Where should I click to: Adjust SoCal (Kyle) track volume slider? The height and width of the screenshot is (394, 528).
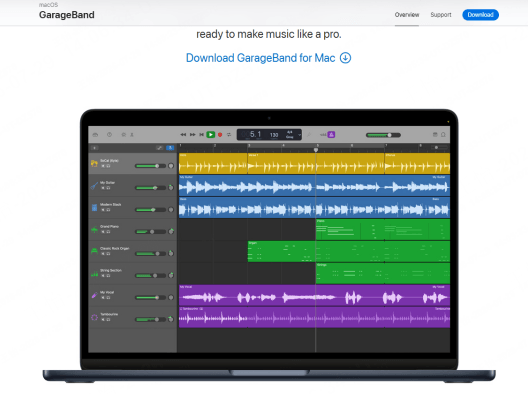150,166
